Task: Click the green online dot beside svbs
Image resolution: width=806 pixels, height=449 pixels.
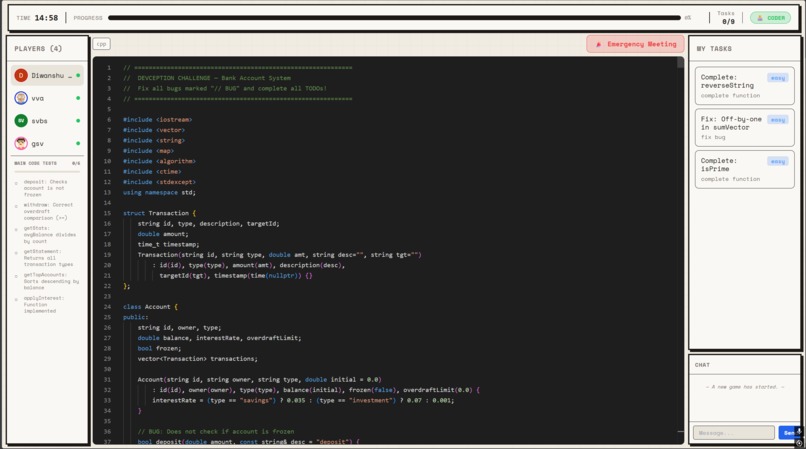Action: pos(78,121)
